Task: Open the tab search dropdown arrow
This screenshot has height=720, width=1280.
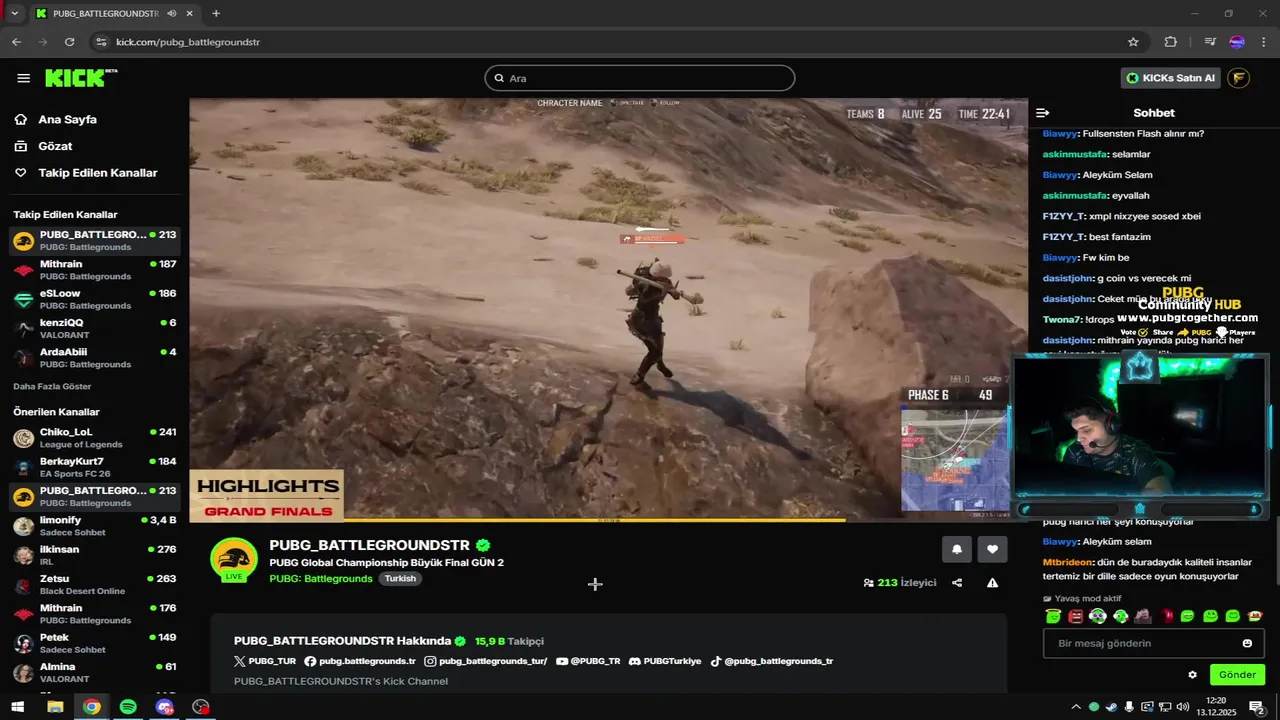Action: [14, 13]
